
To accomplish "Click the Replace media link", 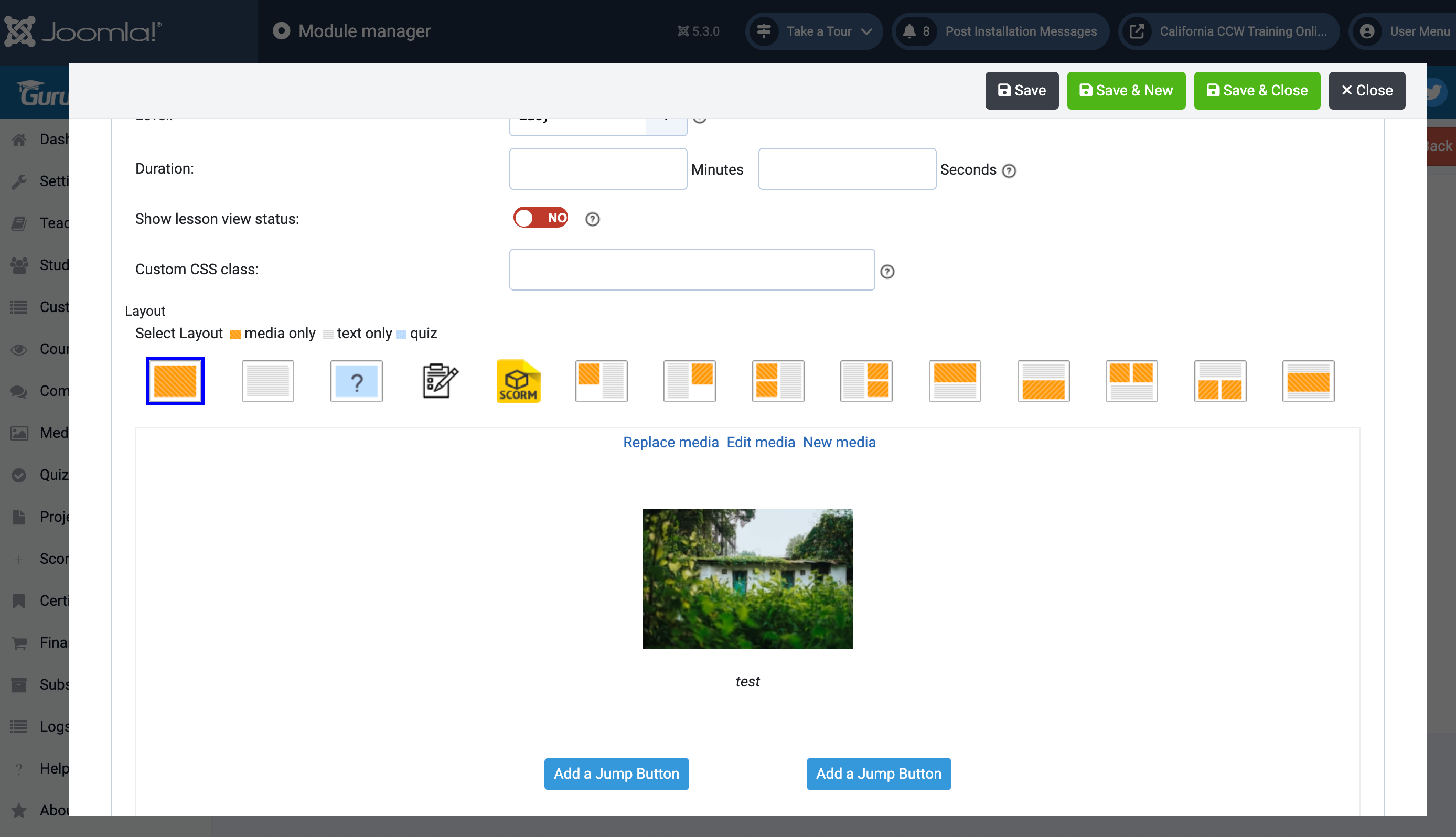I will [x=670, y=442].
